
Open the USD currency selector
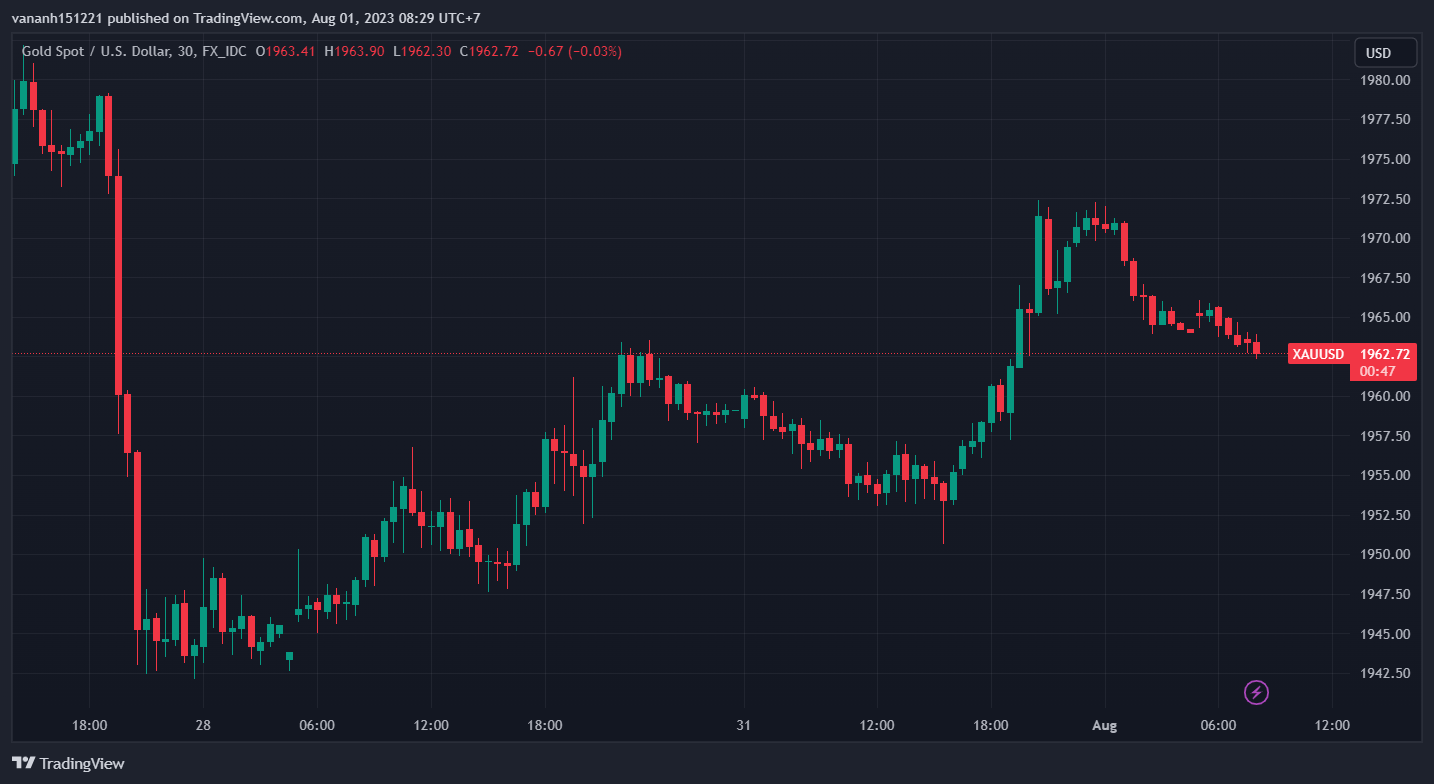click(x=1384, y=53)
